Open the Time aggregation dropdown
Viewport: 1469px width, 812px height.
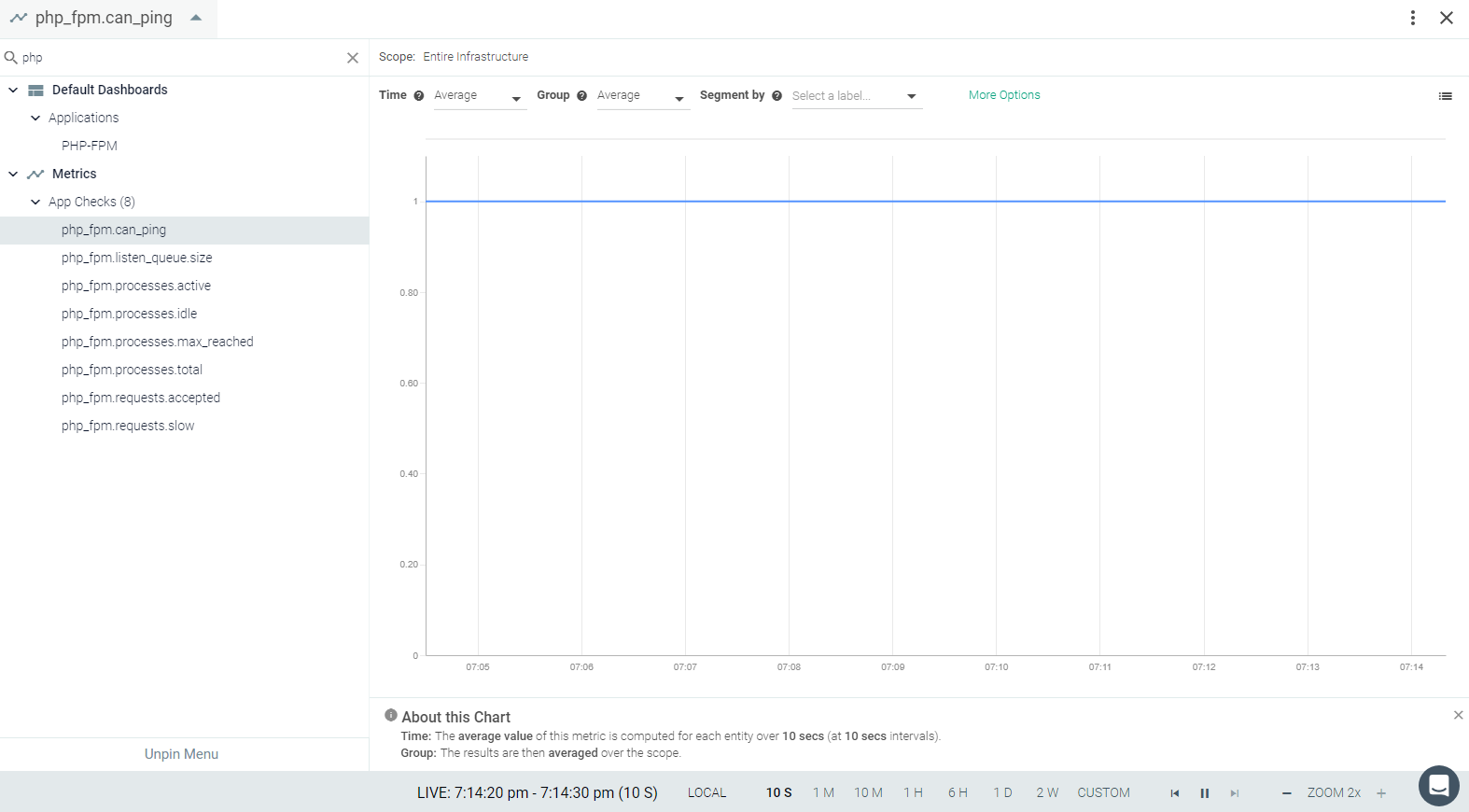tap(480, 96)
